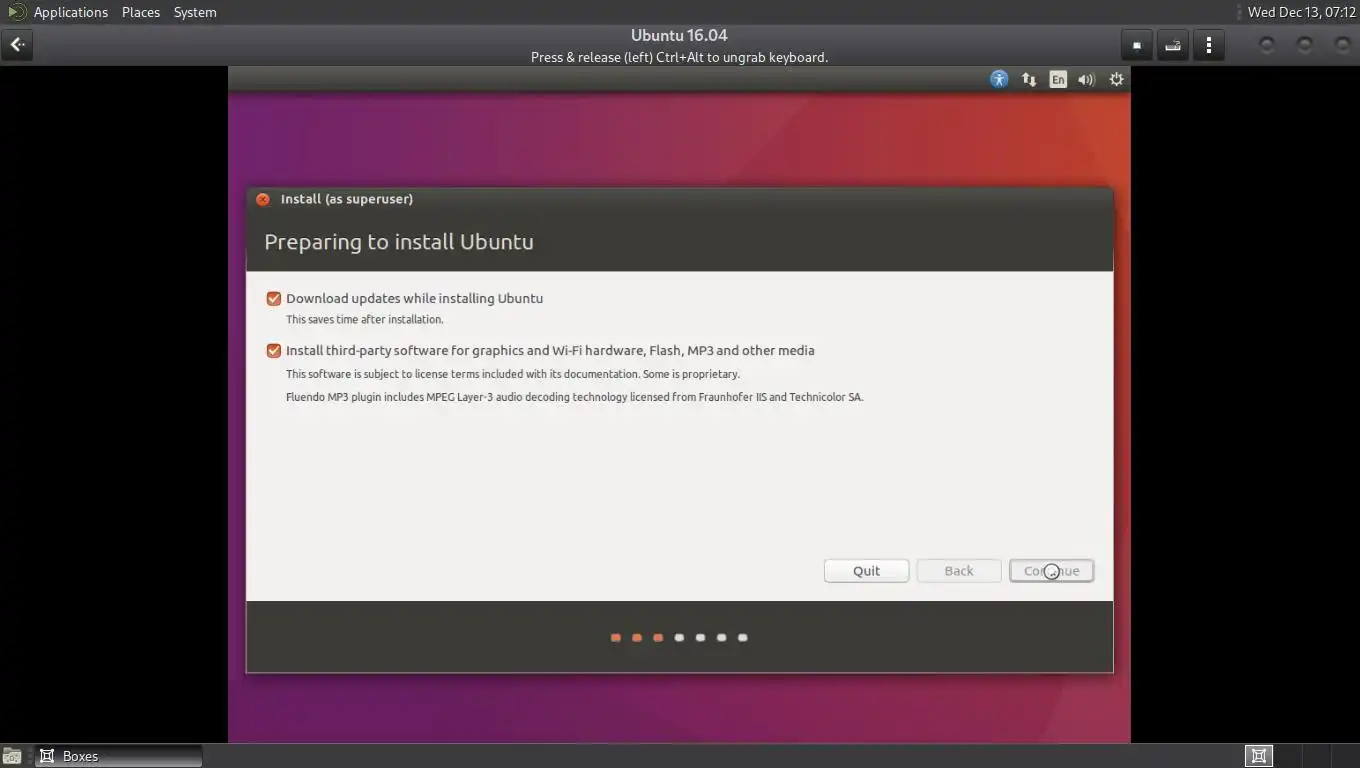Close the Install (as superuser) window
The image size is (1360, 768).
(x=263, y=199)
